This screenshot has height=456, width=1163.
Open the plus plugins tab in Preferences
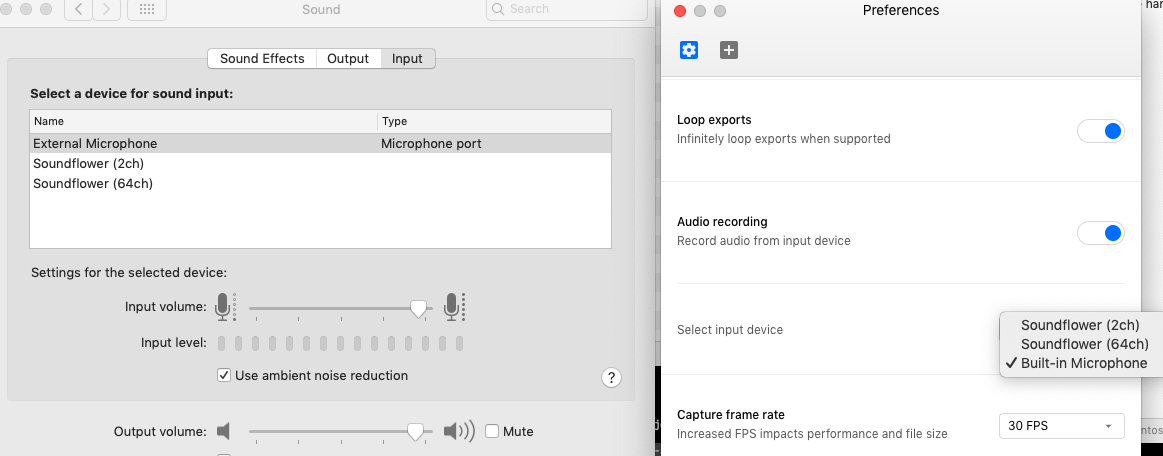pyautogui.click(x=729, y=50)
